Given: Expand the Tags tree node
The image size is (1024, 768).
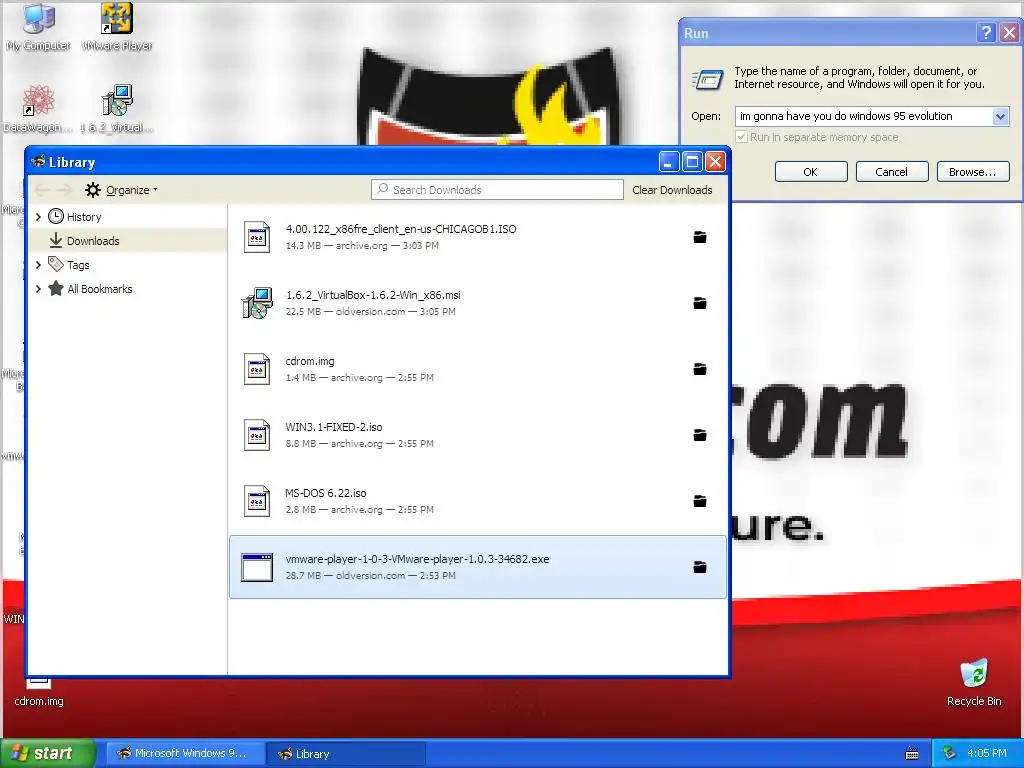Looking at the screenshot, I should click(x=38, y=264).
